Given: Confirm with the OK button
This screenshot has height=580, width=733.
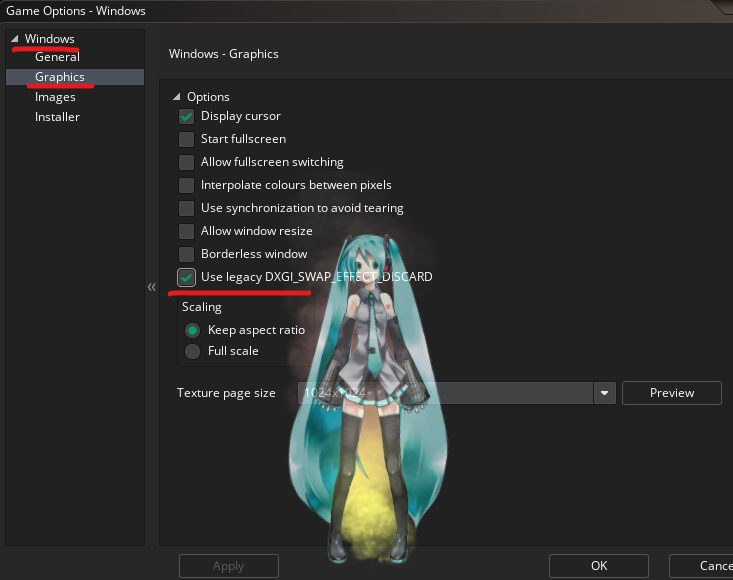Looking at the screenshot, I should point(599,566).
